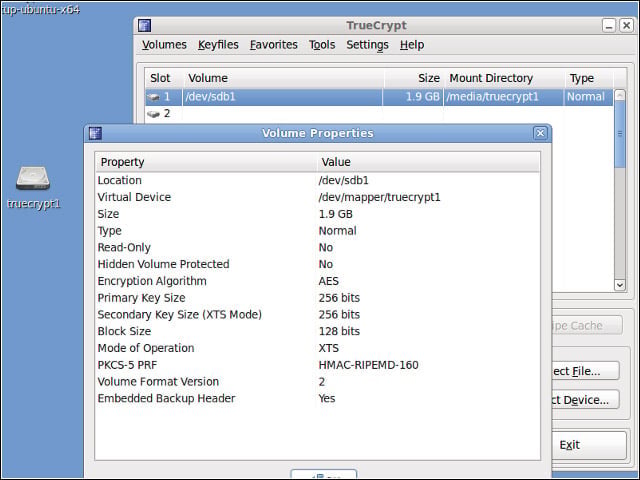Select the Read-Only property row
The image size is (640, 480).
[x=318, y=247]
